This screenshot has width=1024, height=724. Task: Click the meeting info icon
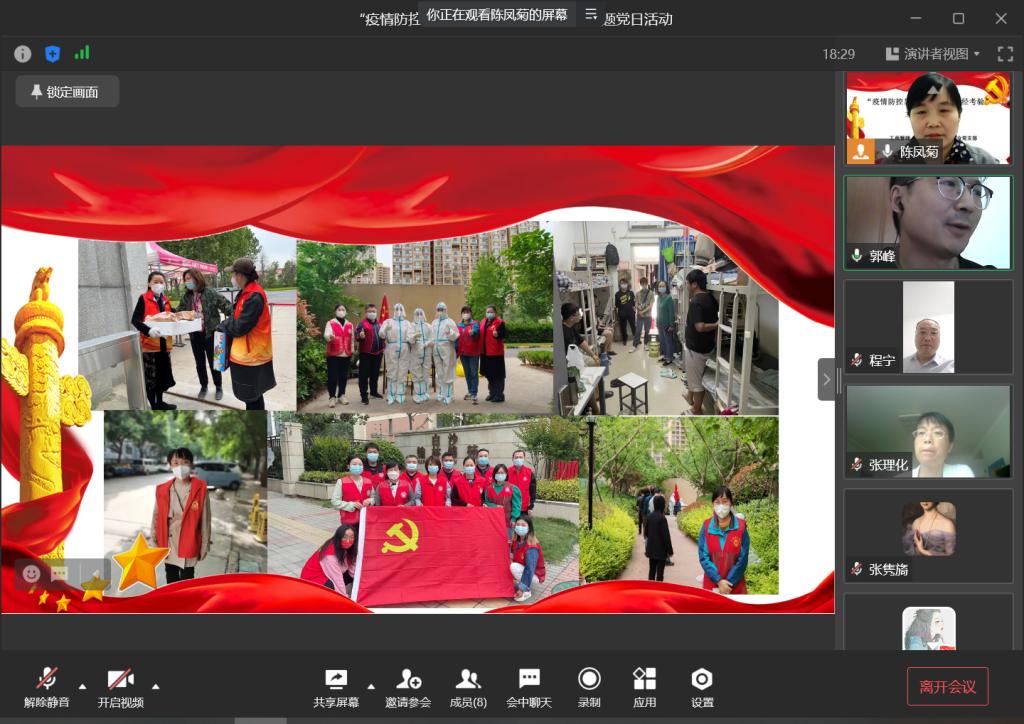pos(22,54)
